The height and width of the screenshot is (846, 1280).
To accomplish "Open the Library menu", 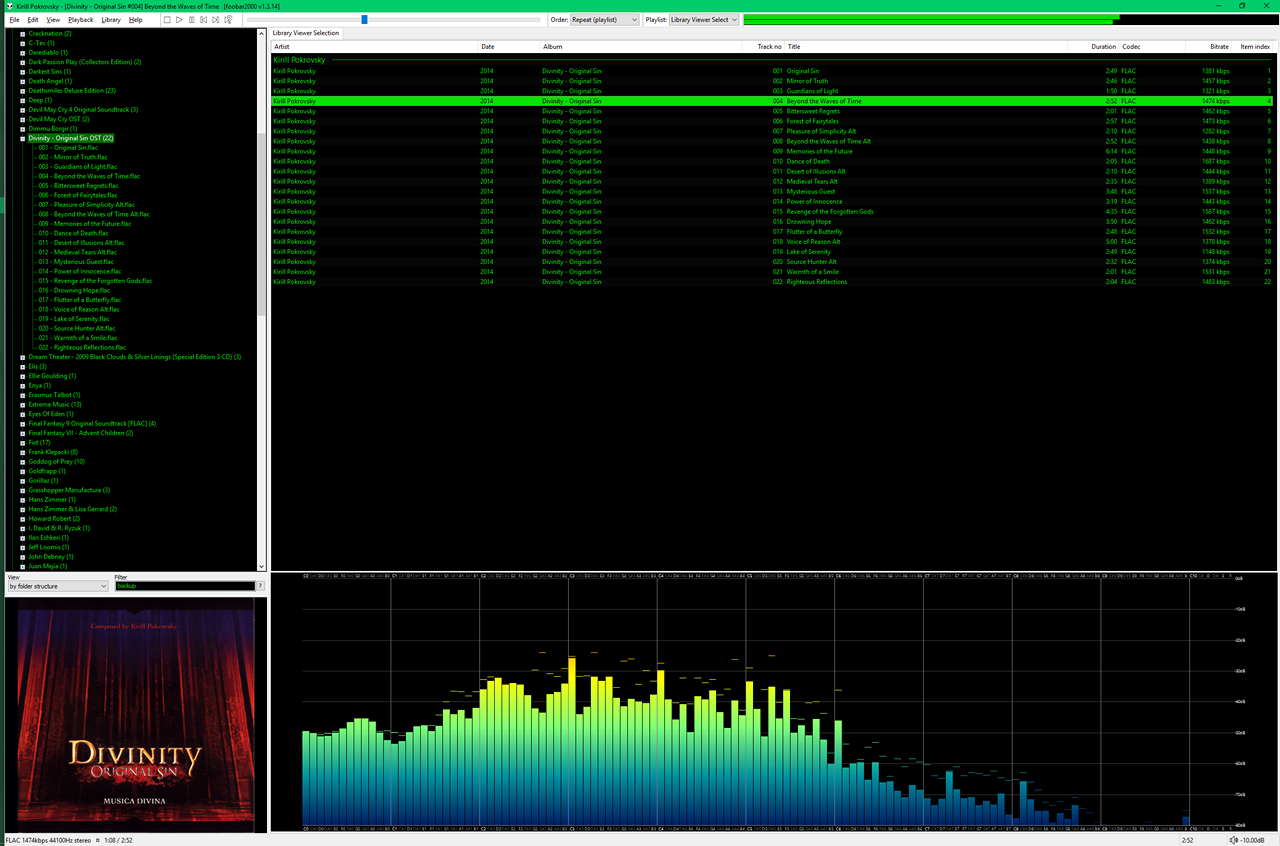I will click(x=111, y=20).
